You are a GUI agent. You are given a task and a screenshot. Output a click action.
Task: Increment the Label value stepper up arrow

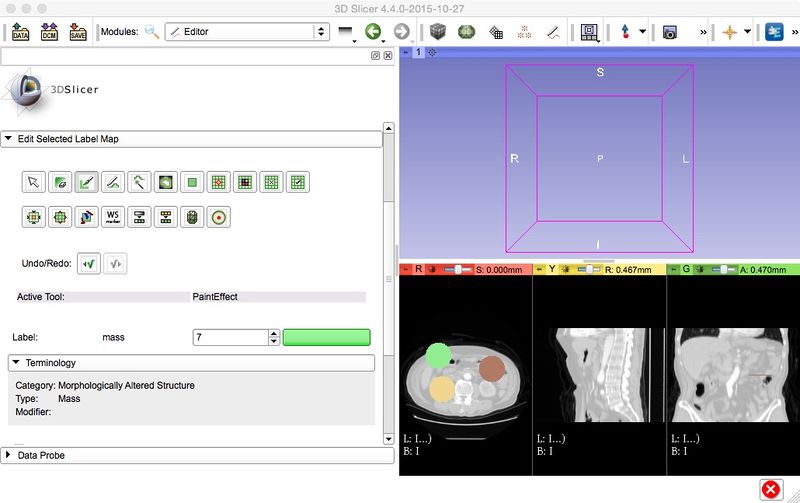(274, 334)
